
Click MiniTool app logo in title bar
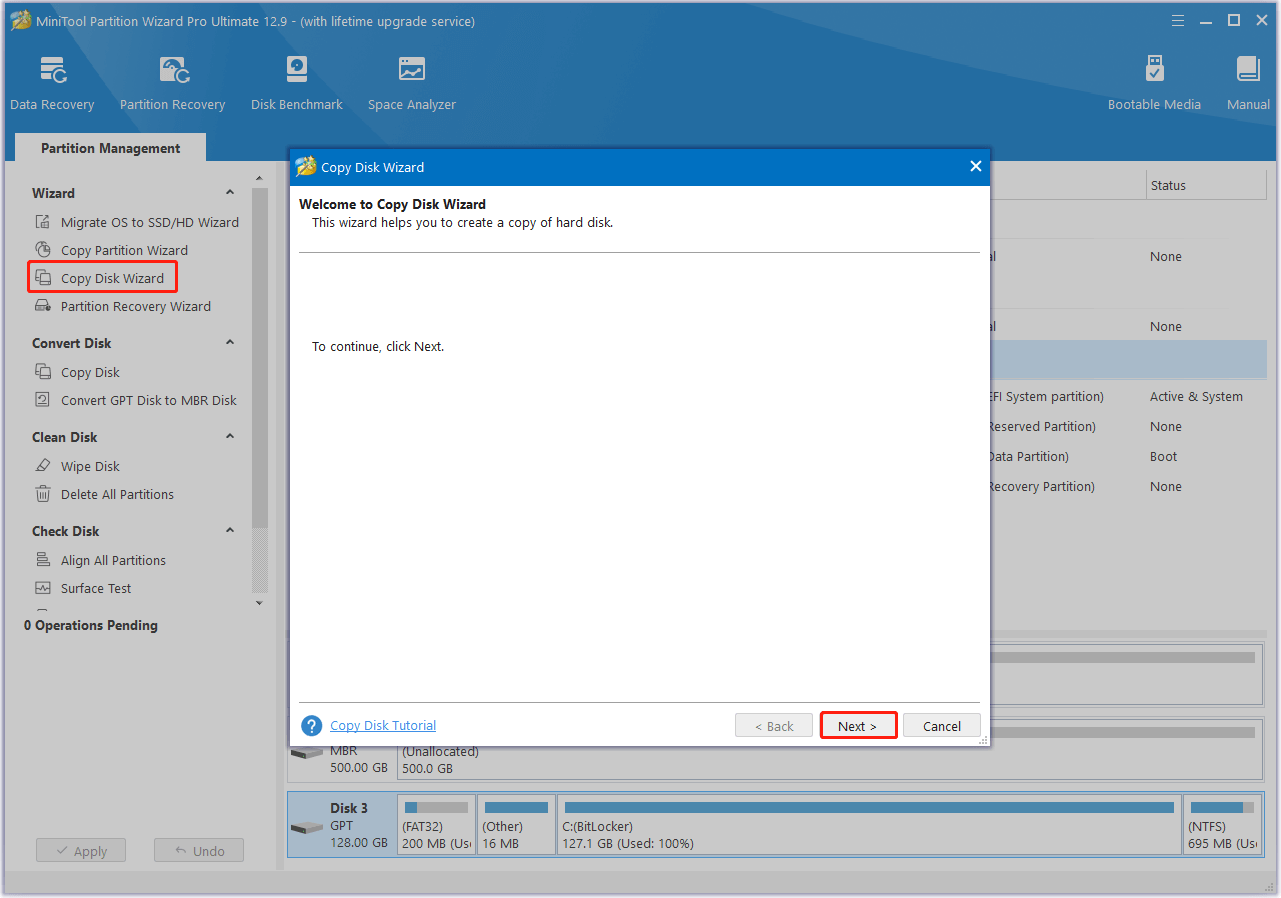(x=20, y=21)
